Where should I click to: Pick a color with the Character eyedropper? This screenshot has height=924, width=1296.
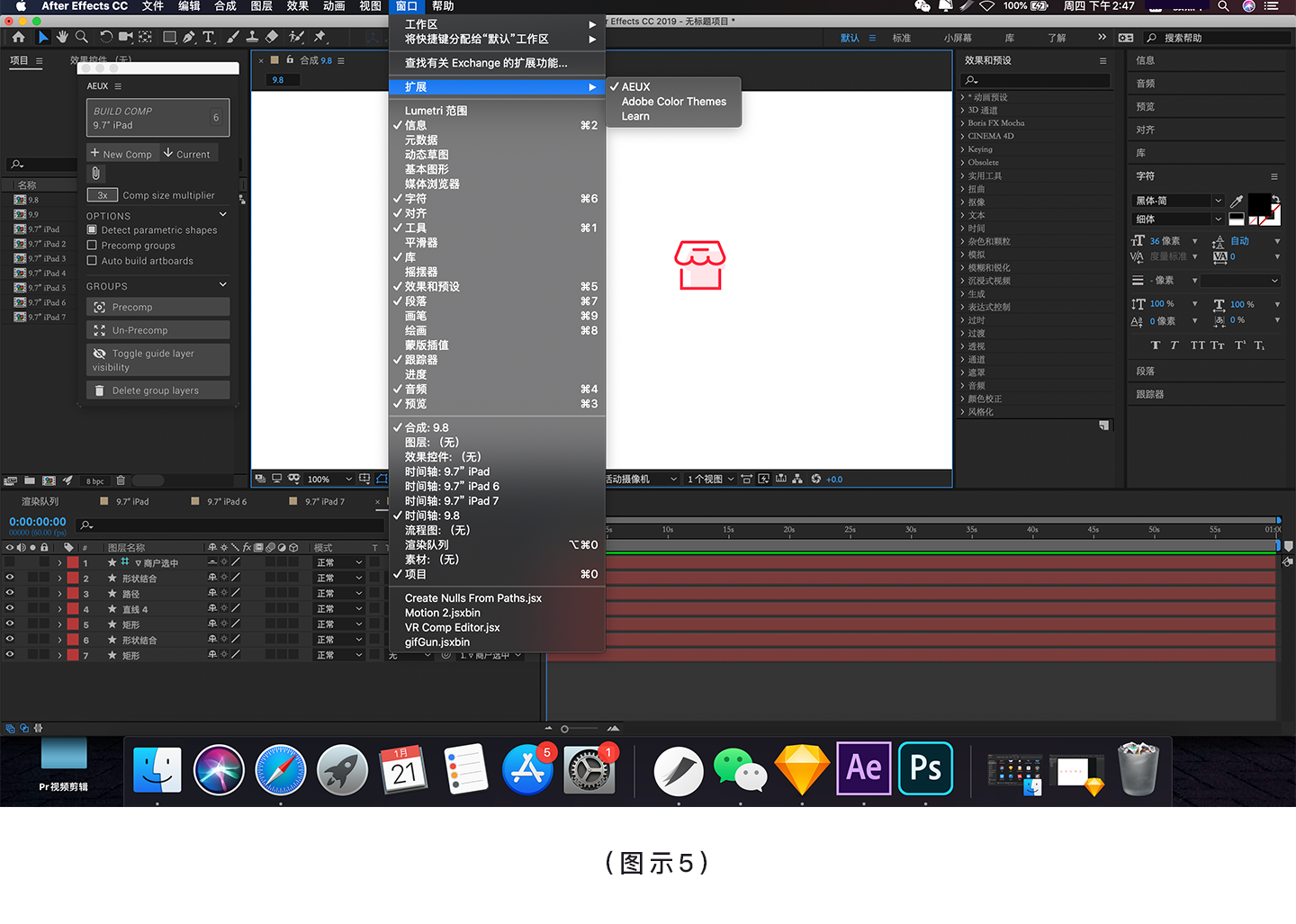[1237, 202]
